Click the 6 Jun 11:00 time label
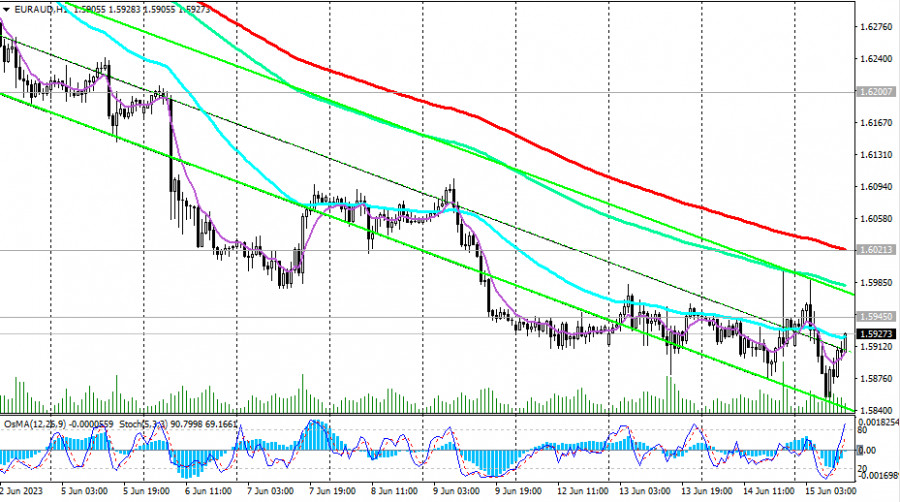This screenshot has width=900, height=502. click(x=208, y=491)
